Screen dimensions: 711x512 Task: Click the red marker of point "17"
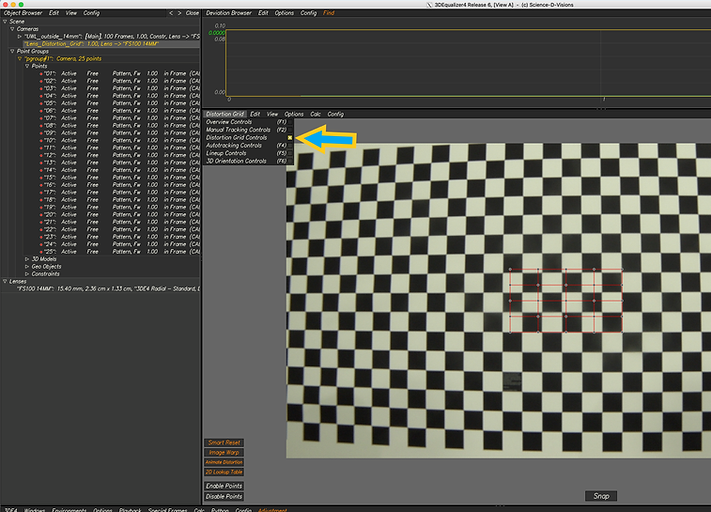click(x=41, y=193)
